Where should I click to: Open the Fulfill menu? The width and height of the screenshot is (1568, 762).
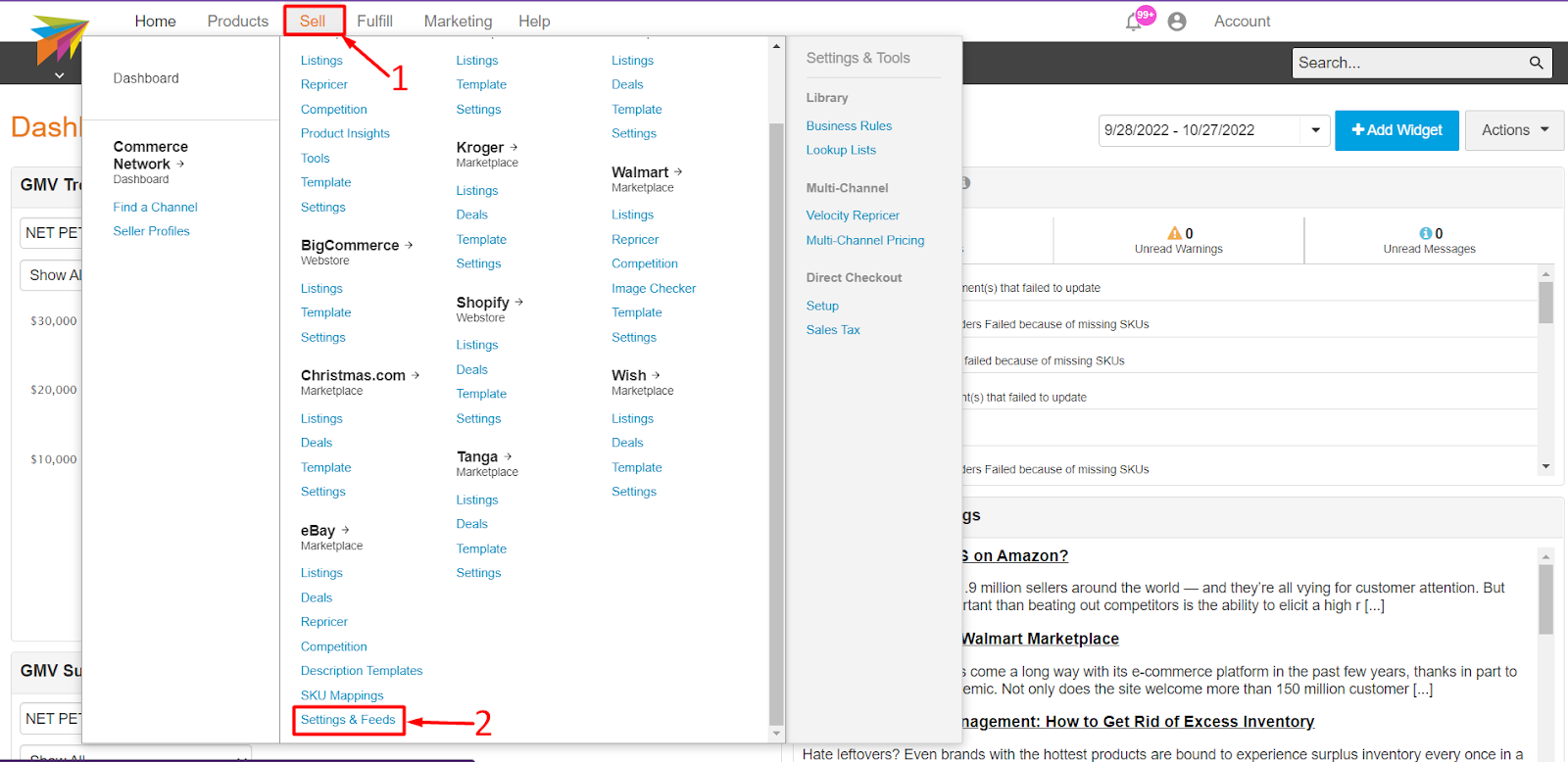(x=374, y=21)
